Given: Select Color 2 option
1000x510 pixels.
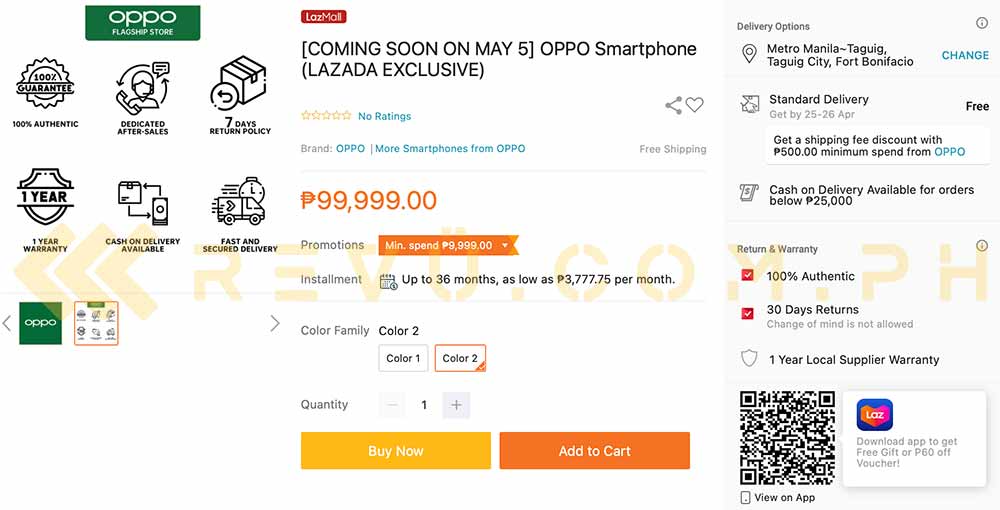Looking at the screenshot, I should tap(460, 358).
